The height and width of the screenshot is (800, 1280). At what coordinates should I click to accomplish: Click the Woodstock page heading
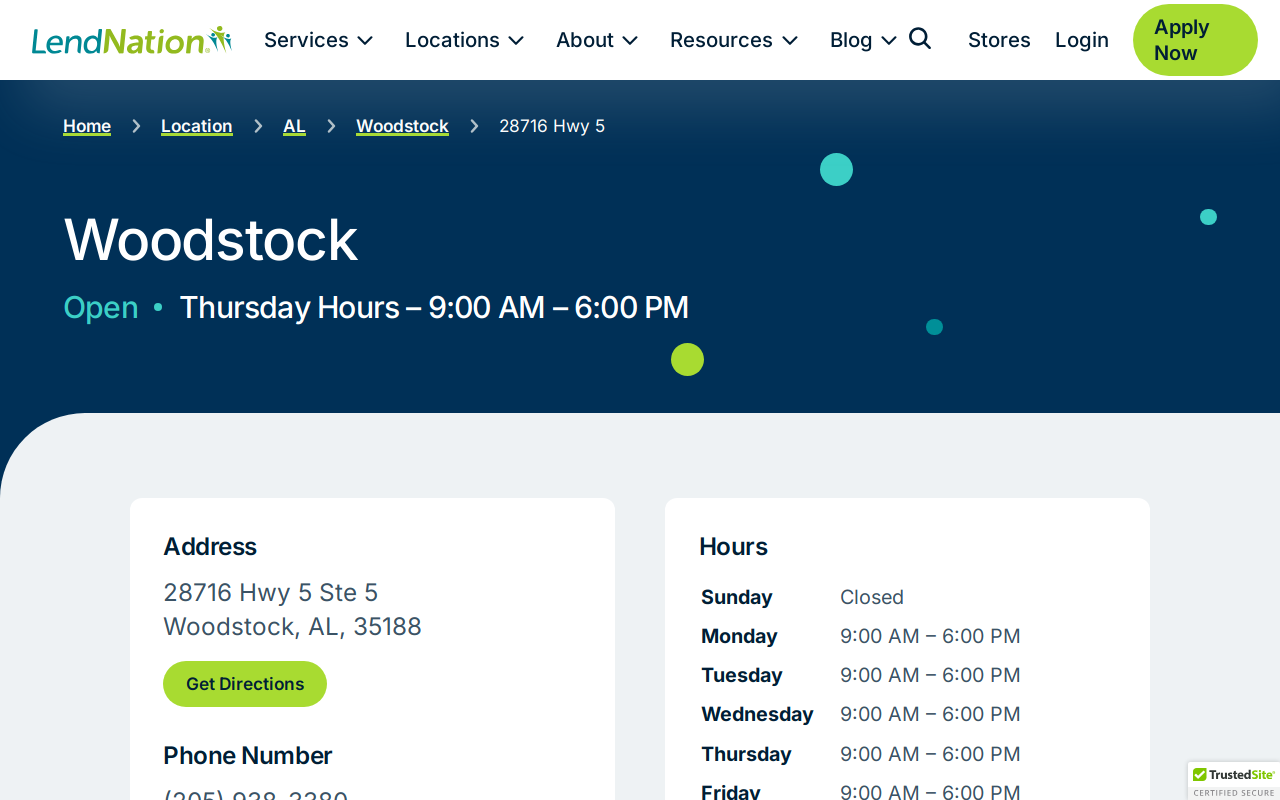coord(211,239)
